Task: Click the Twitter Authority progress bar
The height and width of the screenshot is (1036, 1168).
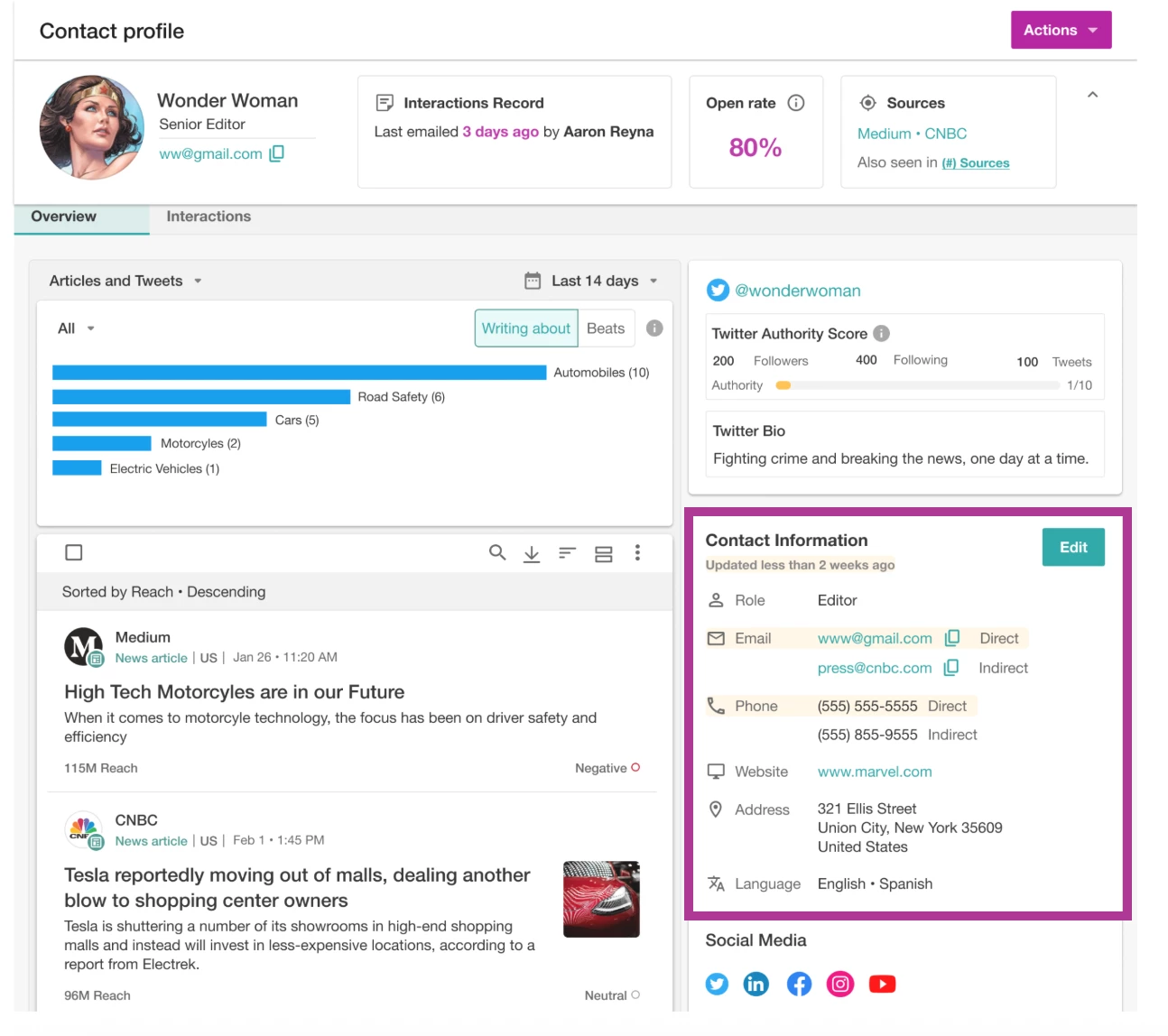Action: pyautogui.click(x=918, y=385)
